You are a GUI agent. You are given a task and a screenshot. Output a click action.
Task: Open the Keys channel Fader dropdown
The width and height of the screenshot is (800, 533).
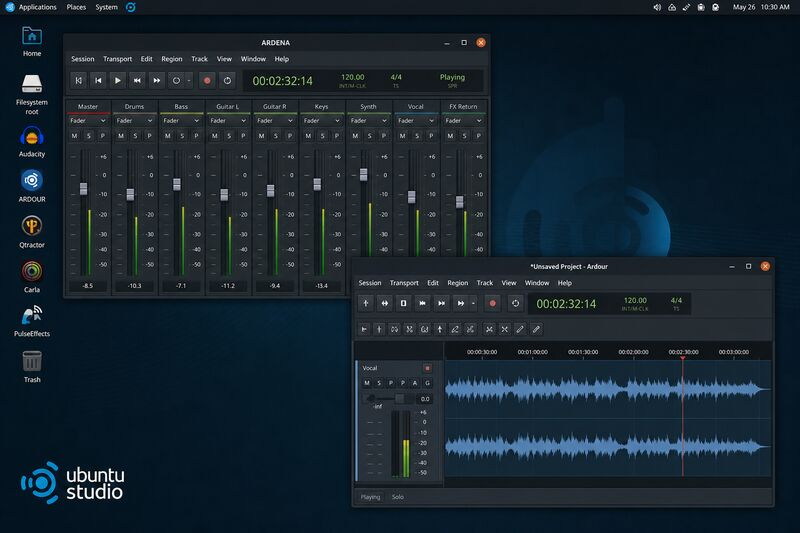(321, 121)
